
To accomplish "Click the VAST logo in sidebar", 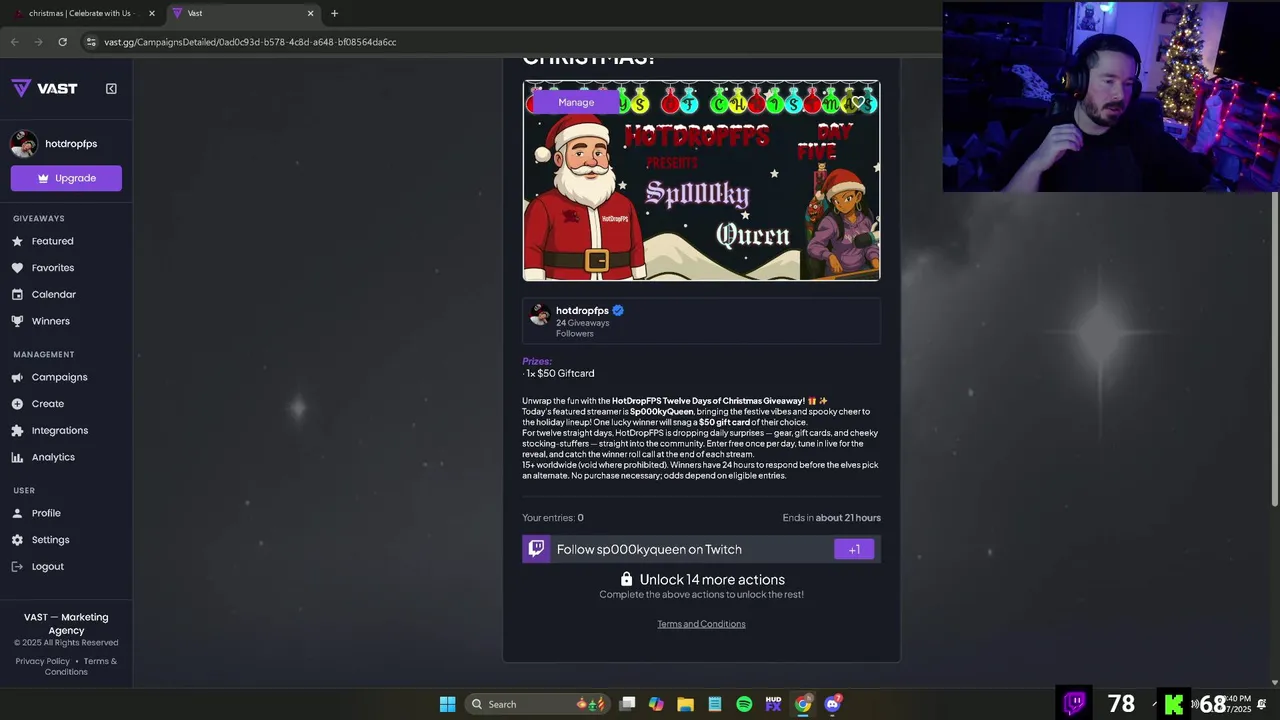I will (44, 88).
